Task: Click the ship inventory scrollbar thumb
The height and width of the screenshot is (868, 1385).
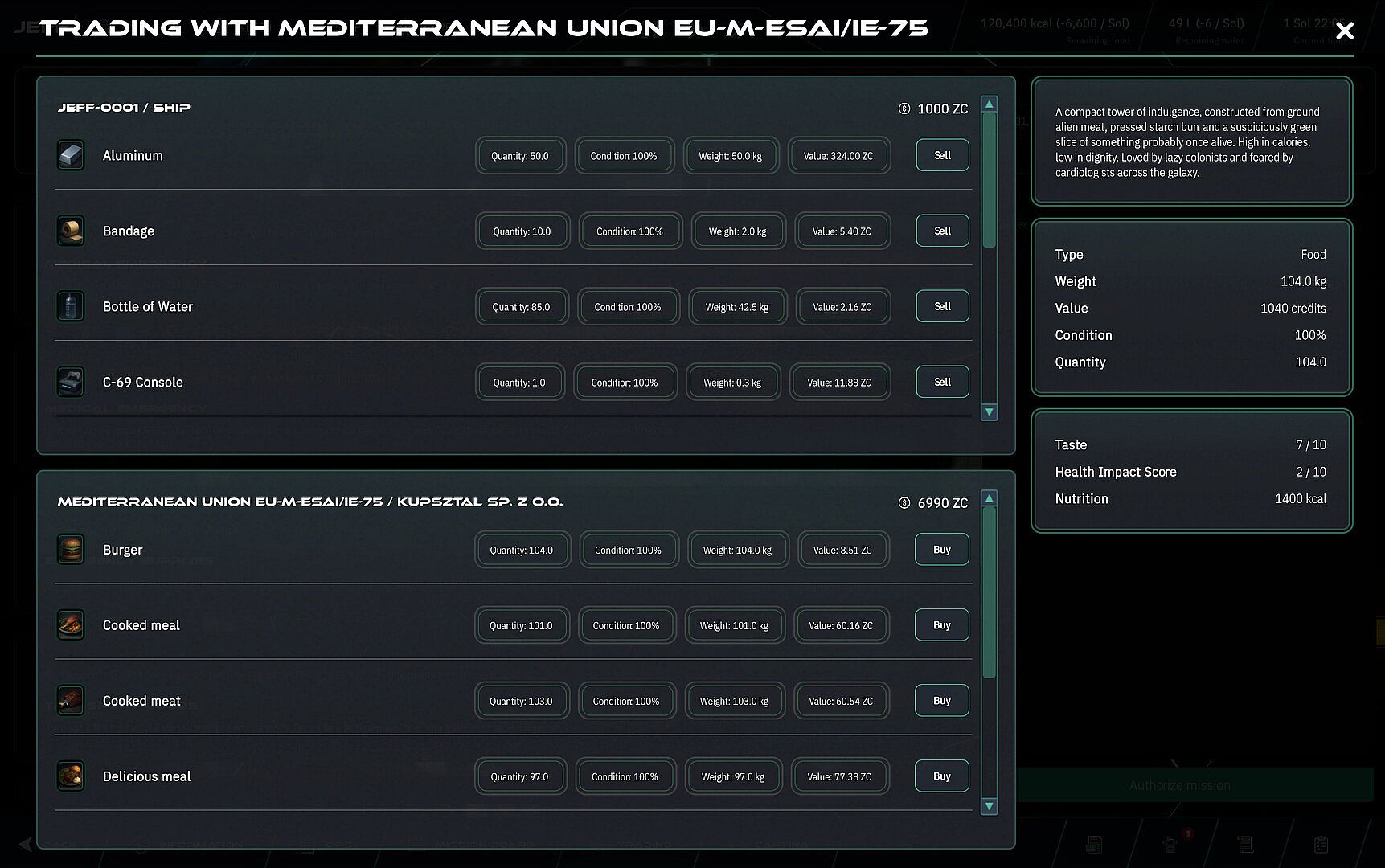Action: [x=990, y=181]
